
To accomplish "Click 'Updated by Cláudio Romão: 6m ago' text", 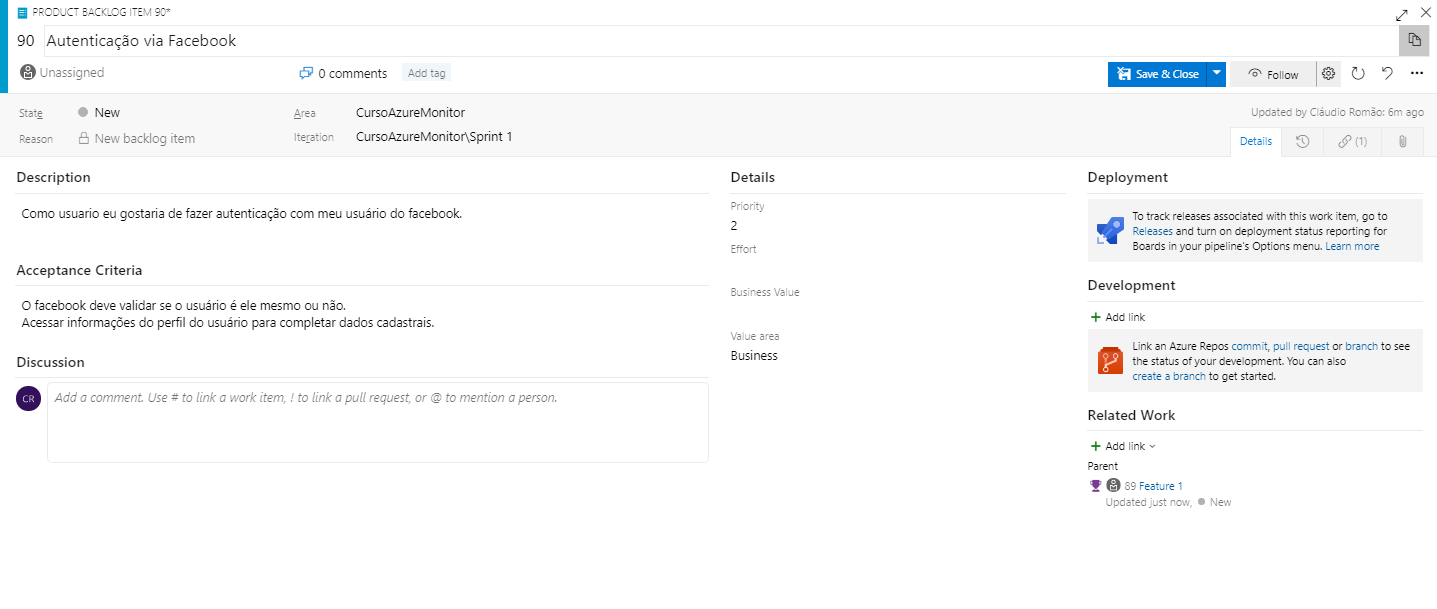I will click(1339, 112).
